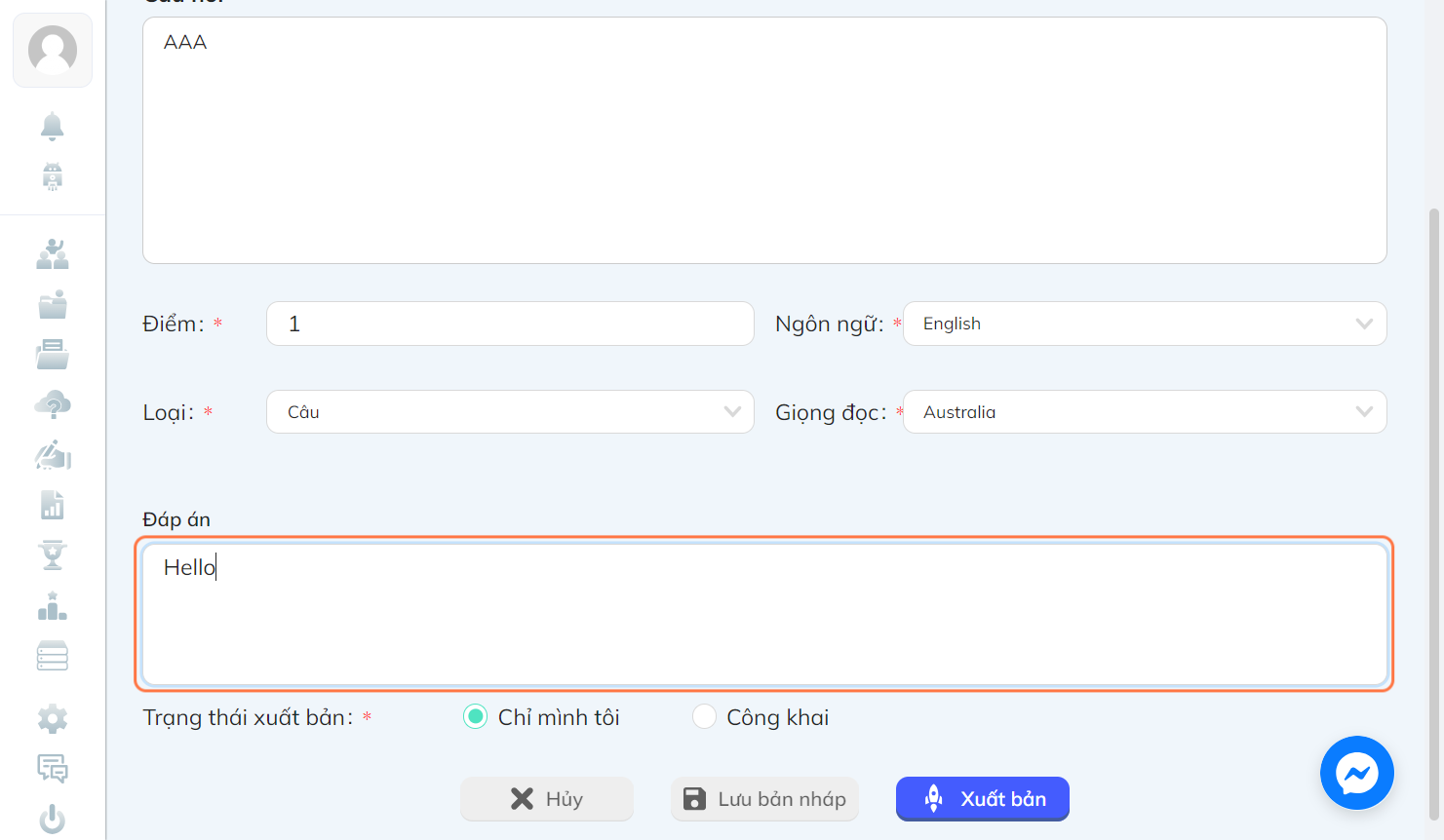Click the "Loại:" label

[169, 412]
